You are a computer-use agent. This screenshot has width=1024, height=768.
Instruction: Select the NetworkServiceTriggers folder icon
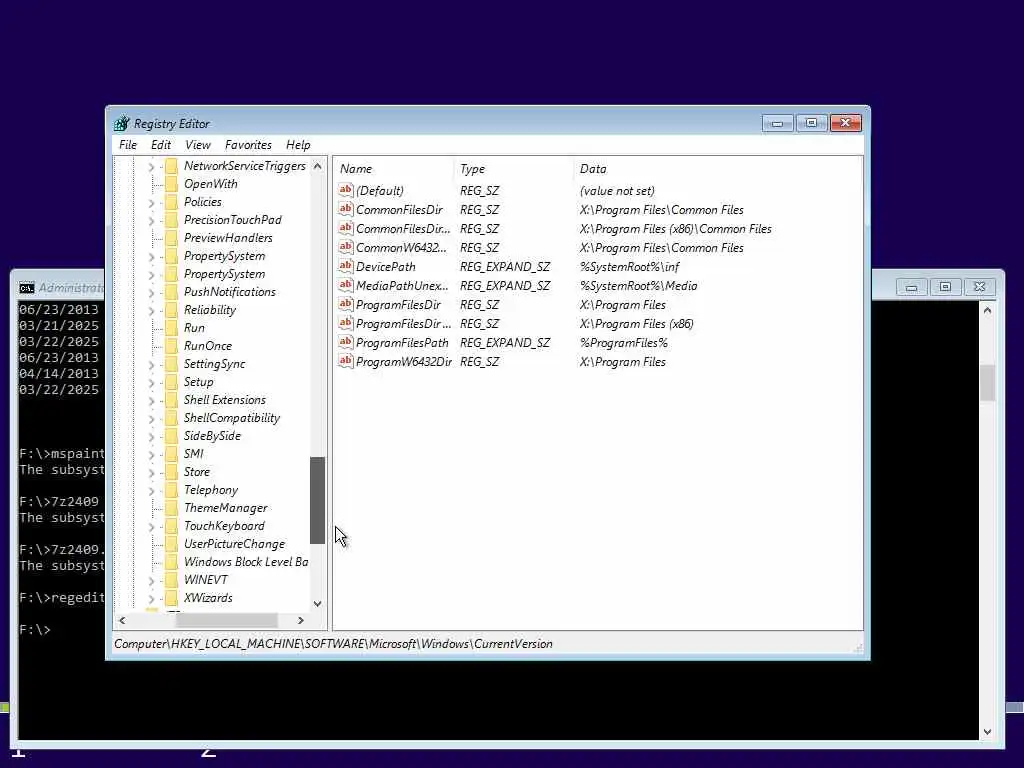coord(171,166)
